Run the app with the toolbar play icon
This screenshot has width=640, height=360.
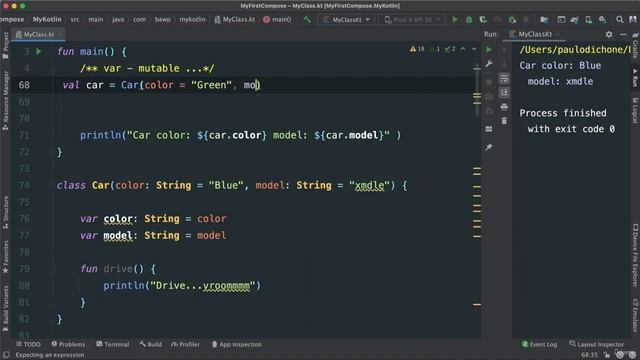tap(455, 19)
